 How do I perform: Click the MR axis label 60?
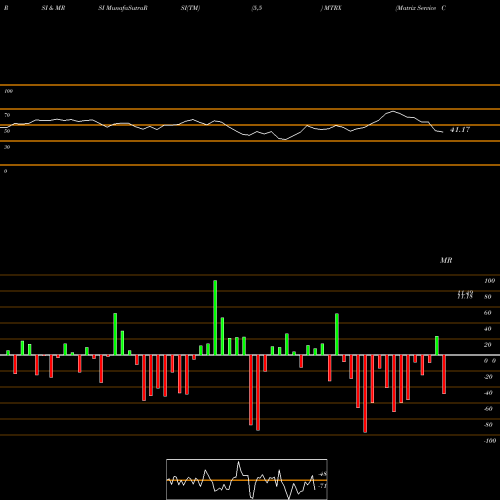(x=488, y=313)
